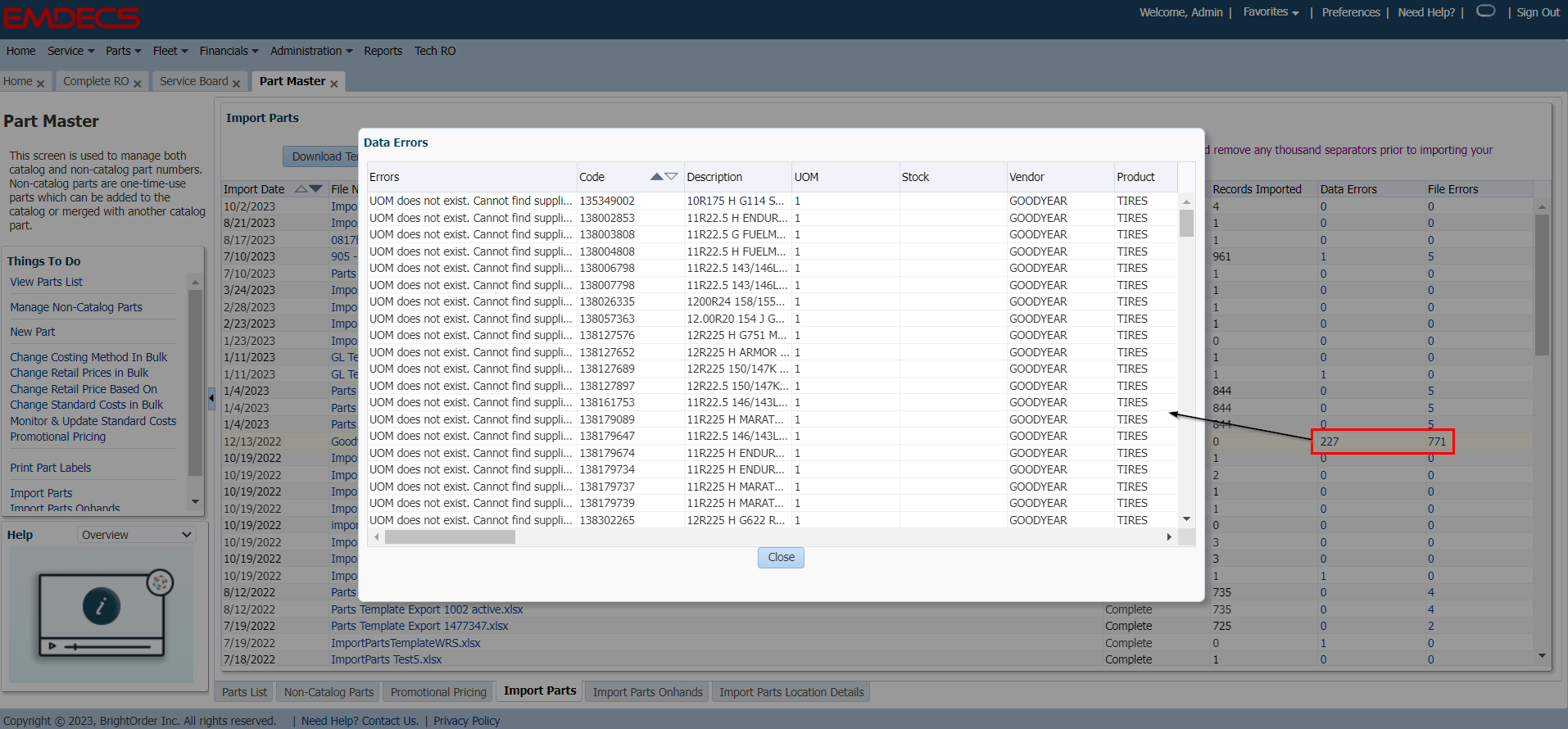Close the Service Board tab x icon
This screenshot has width=1568, height=729.
click(236, 84)
